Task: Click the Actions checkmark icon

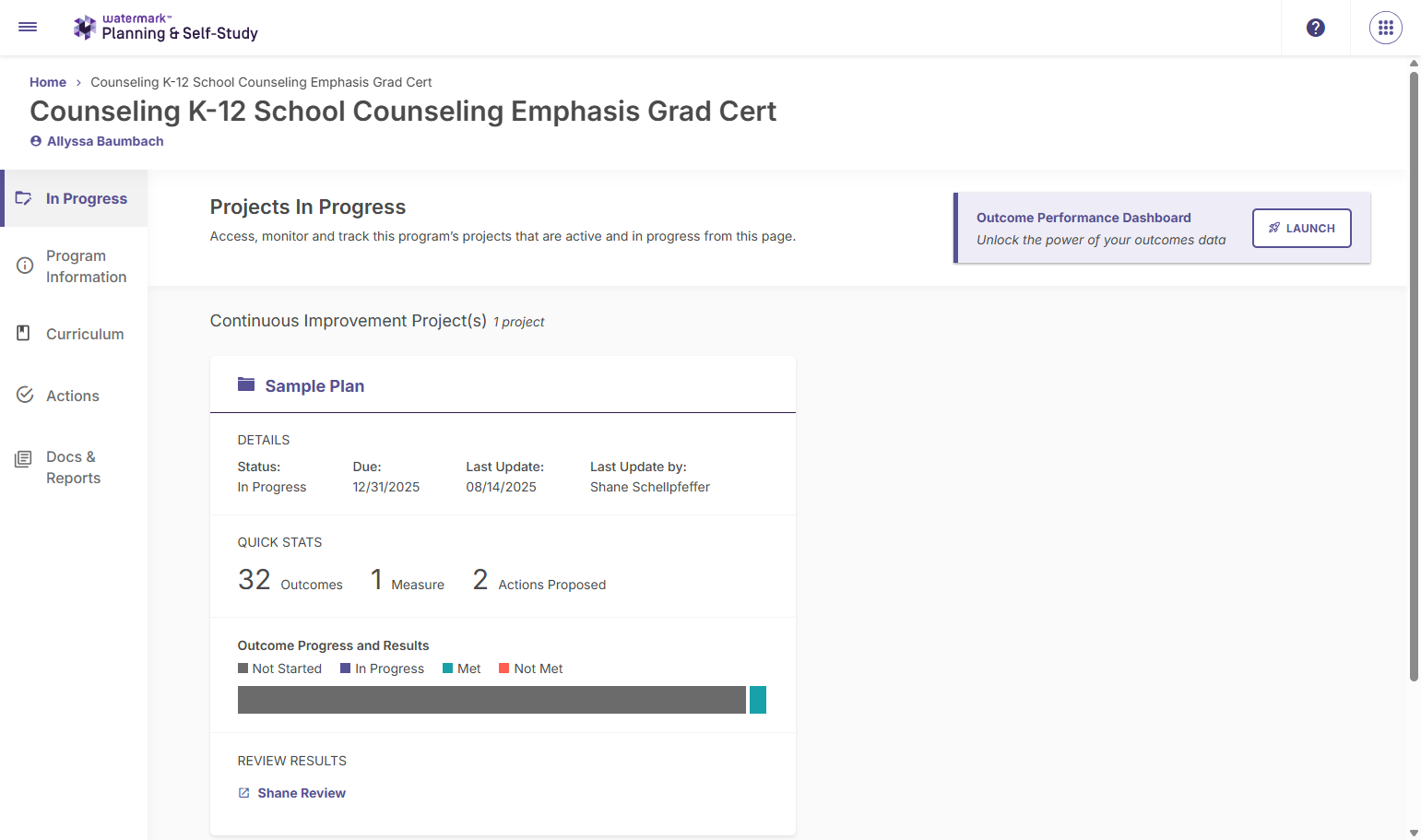Action: pyautogui.click(x=25, y=395)
